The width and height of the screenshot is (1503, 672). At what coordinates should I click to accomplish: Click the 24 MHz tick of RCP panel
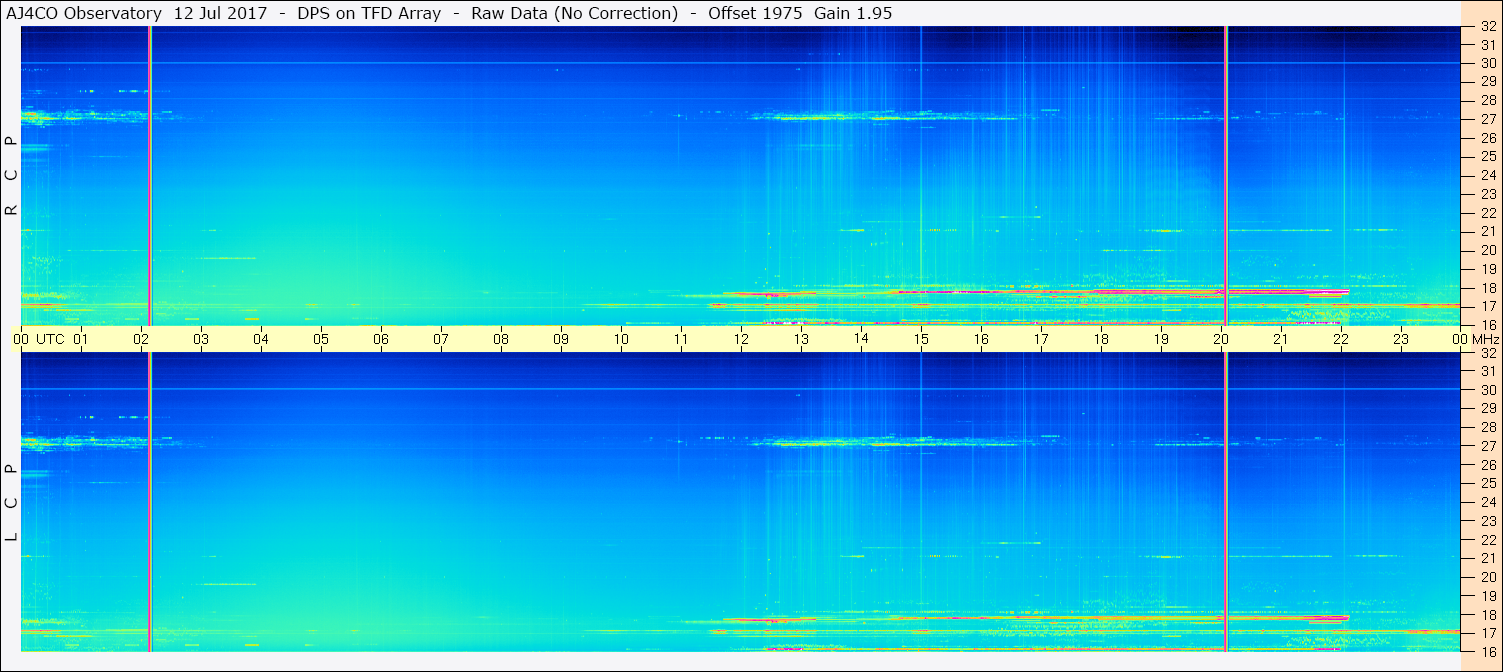click(x=1487, y=175)
